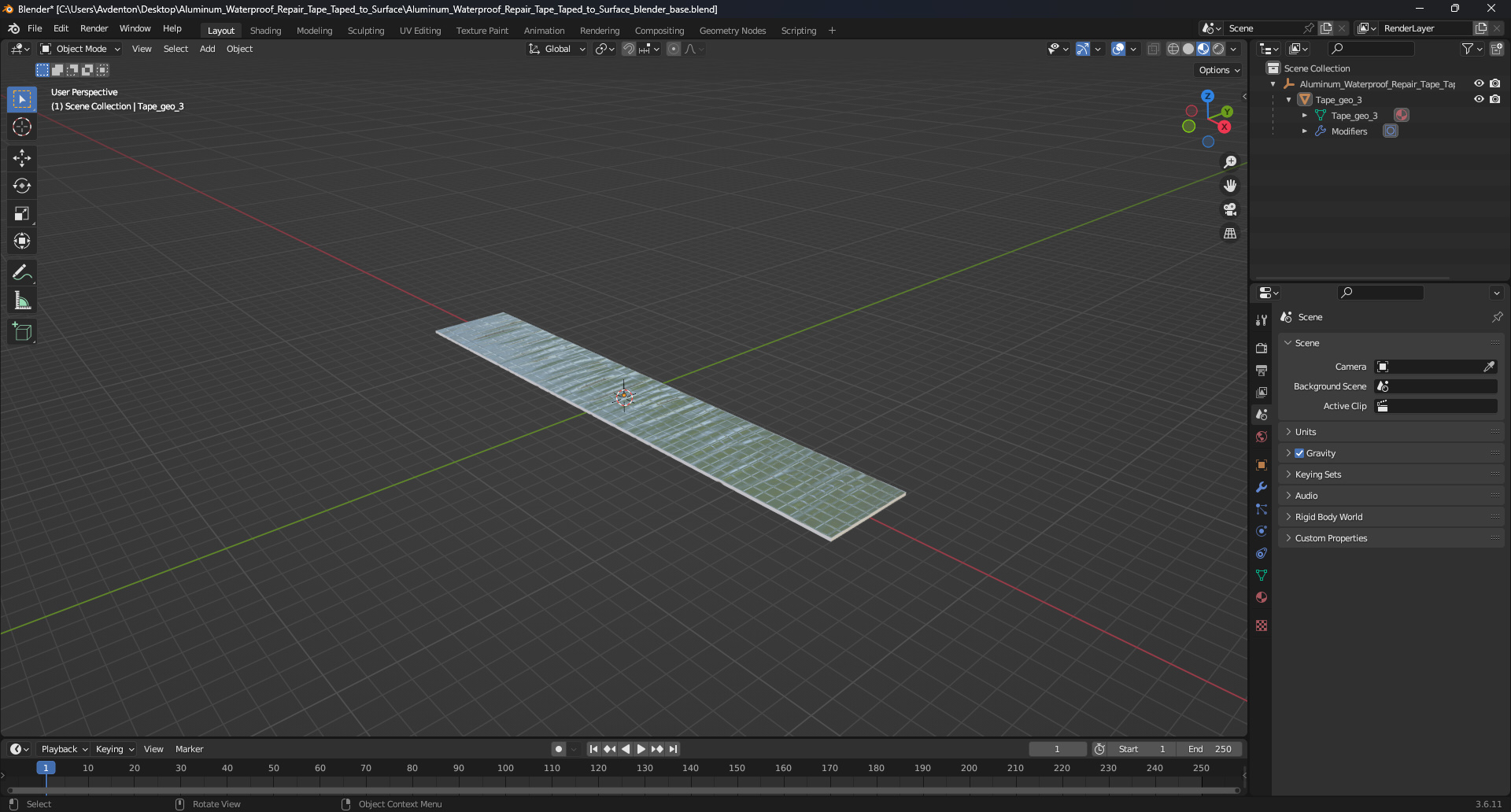Image resolution: width=1511 pixels, height=812 pixels.
Task: Activate Select Box tool
Action: 22,99
